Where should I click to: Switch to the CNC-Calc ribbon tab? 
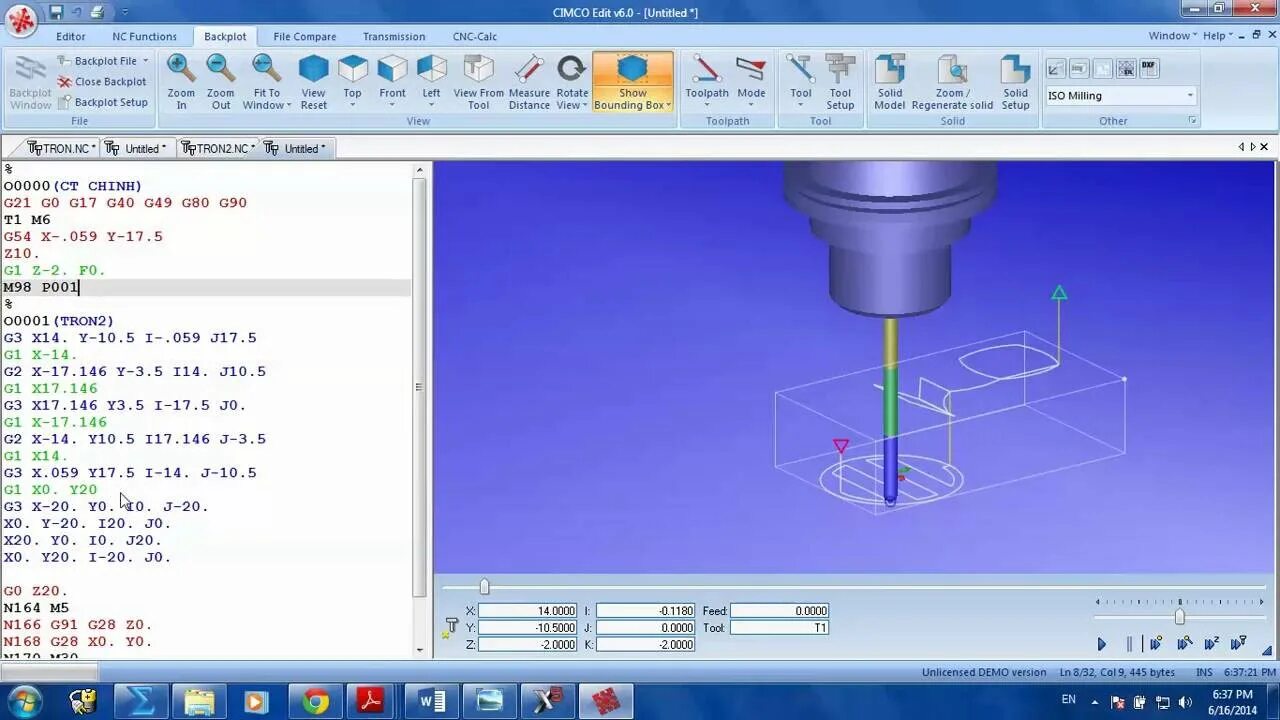point(475,37)
